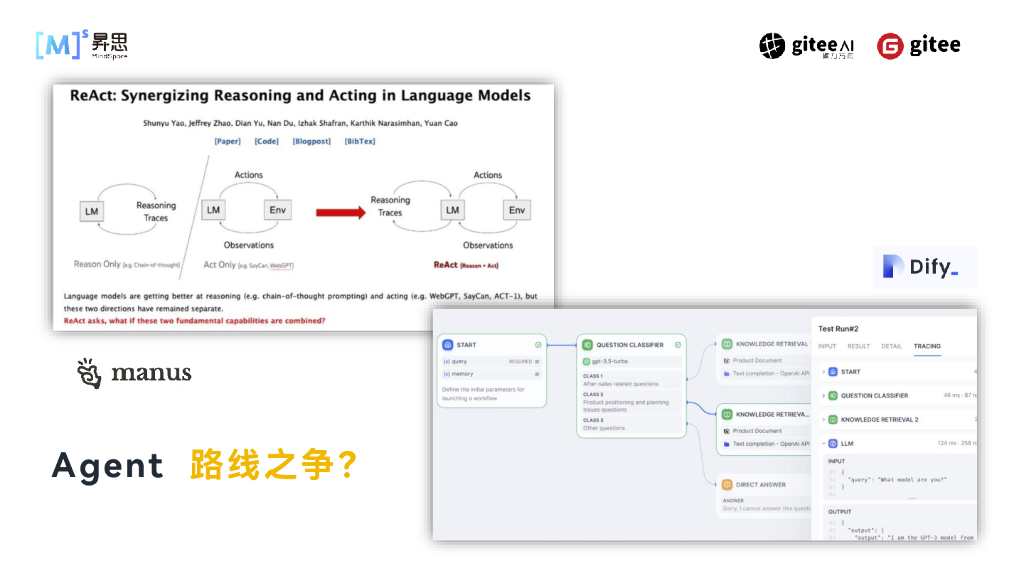Click the variable icon beside query

(447, 361)
